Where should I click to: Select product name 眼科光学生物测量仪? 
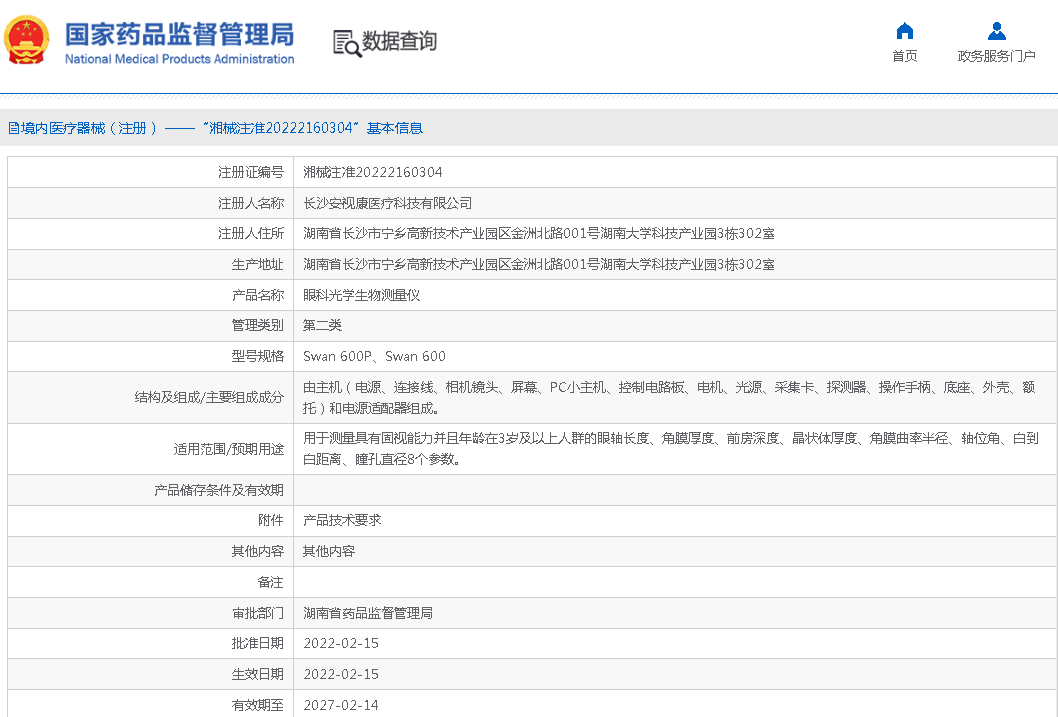click(x=361, y=295)
